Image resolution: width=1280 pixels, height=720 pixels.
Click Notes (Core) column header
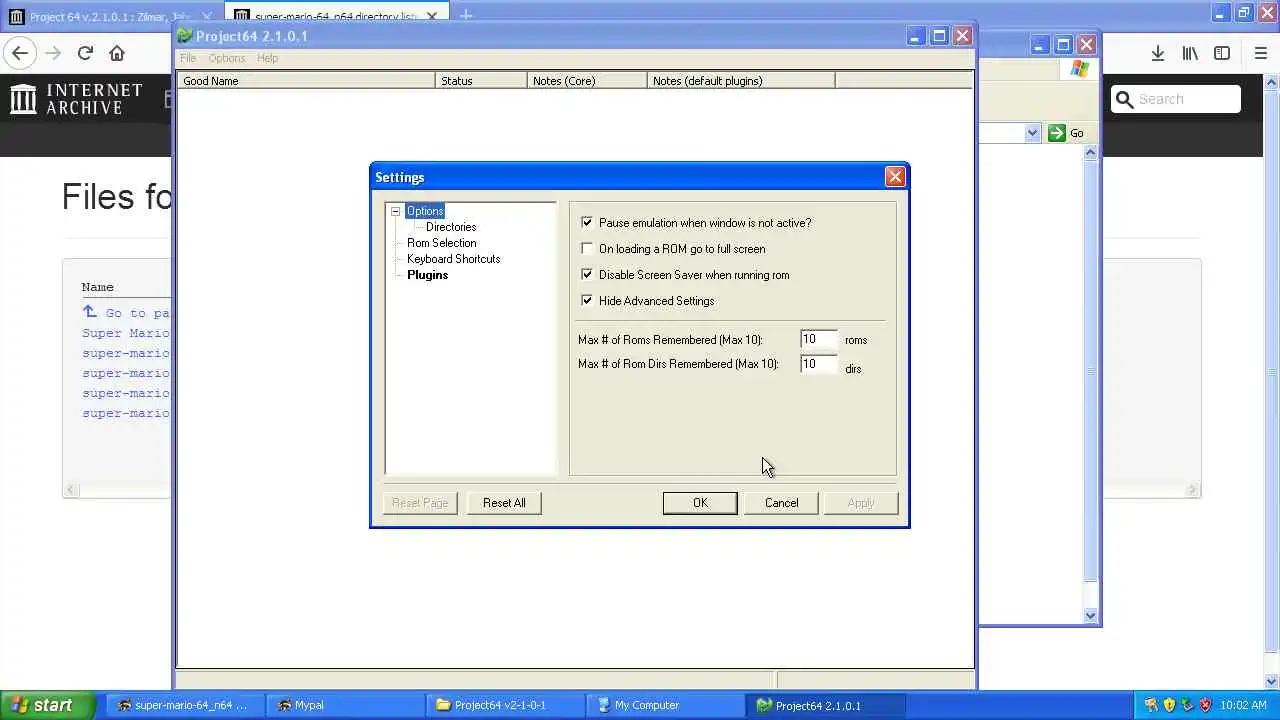point(587,81)
